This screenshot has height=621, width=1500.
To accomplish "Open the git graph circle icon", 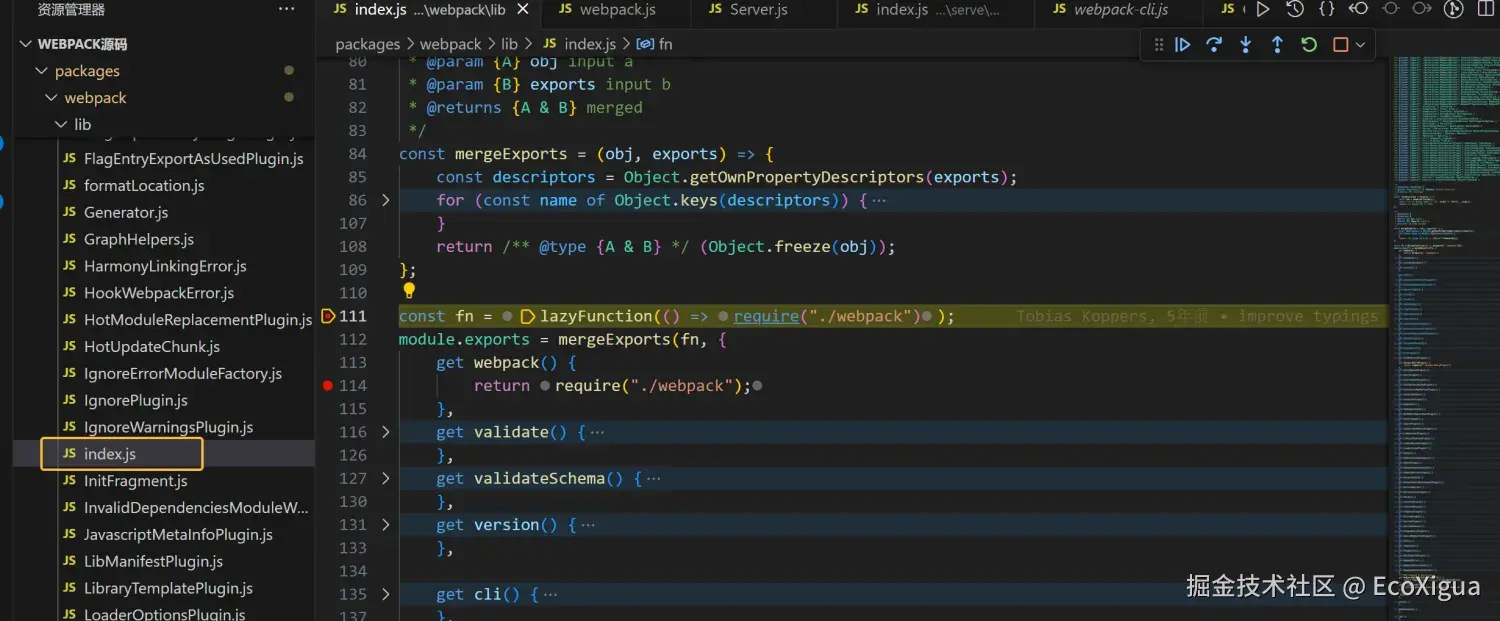I will (x=1454, y=10).
